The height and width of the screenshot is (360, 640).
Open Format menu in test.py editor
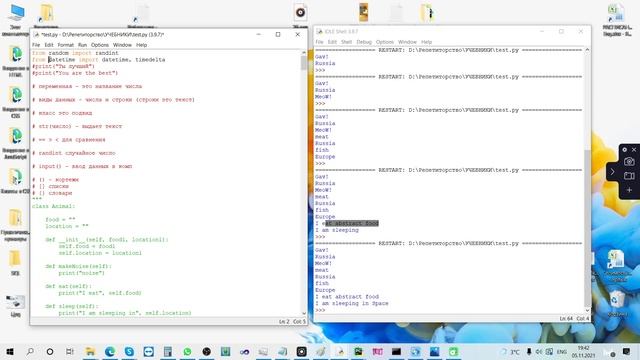(x=65, y=45)
